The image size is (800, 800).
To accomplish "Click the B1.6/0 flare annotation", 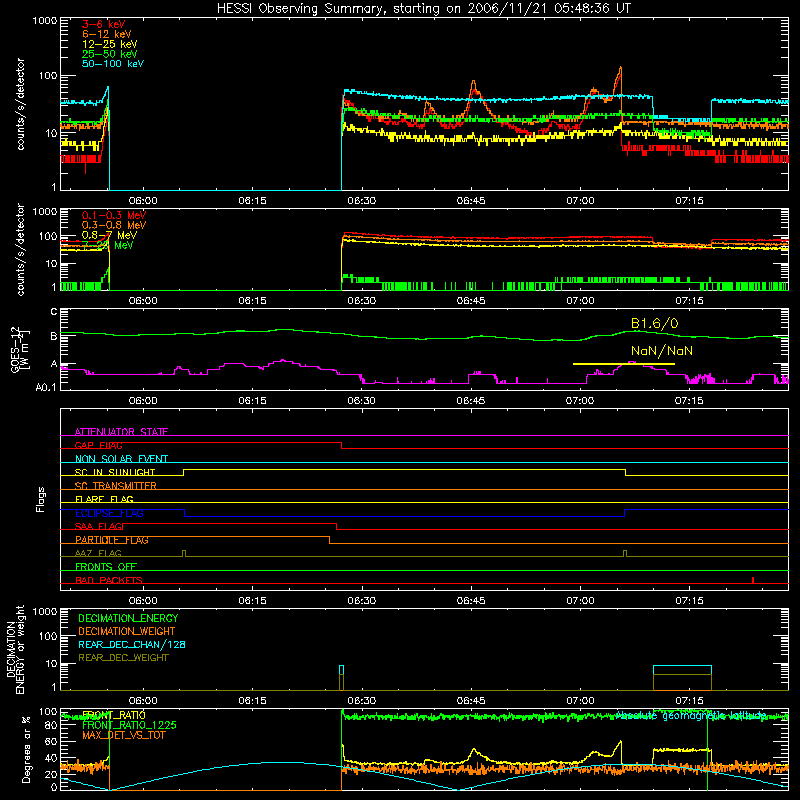I will [x=655, y=323].
